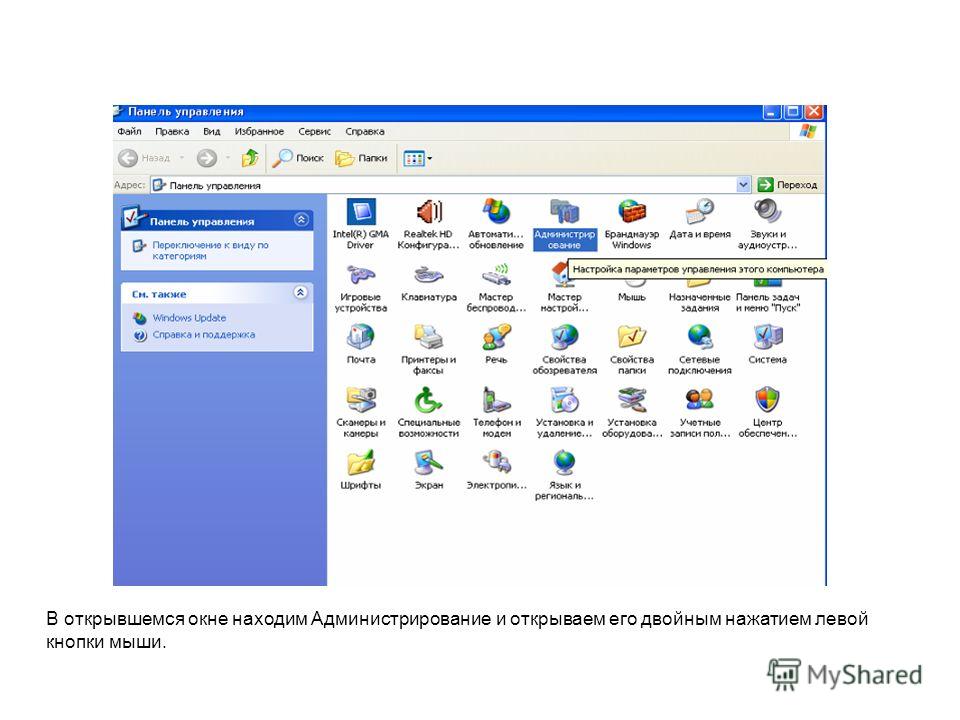Image resolution: width=960 pixels, height=720 pixels.
Task: Open the Экран icon
Action: coord(429,470)
